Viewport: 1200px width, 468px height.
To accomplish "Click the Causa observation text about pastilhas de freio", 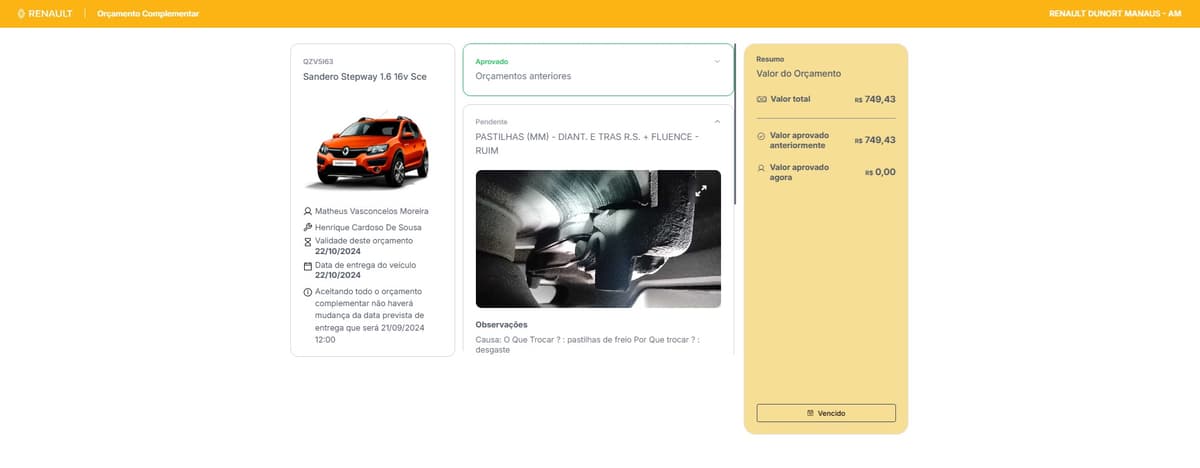I will click(588, 345).
